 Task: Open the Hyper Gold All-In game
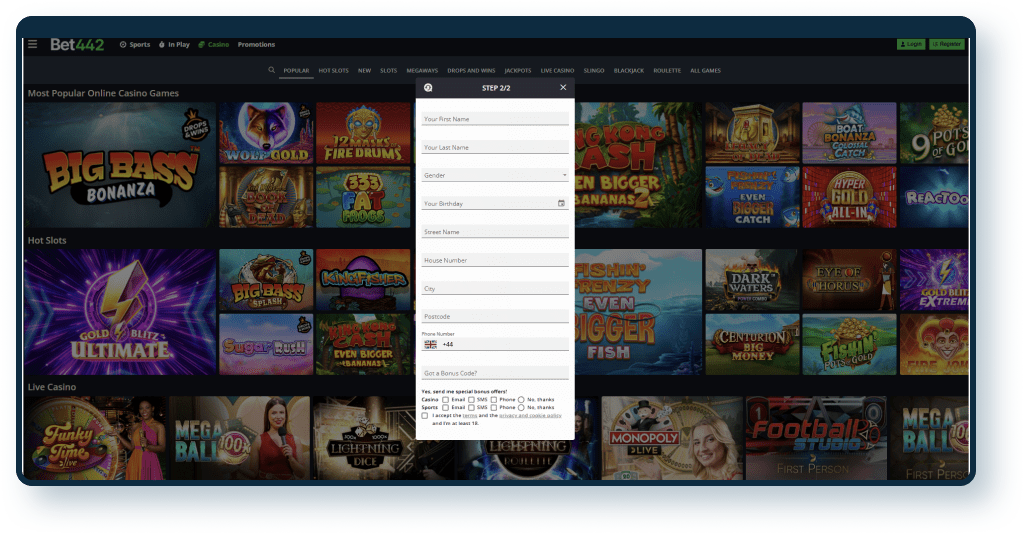point(849,197)
